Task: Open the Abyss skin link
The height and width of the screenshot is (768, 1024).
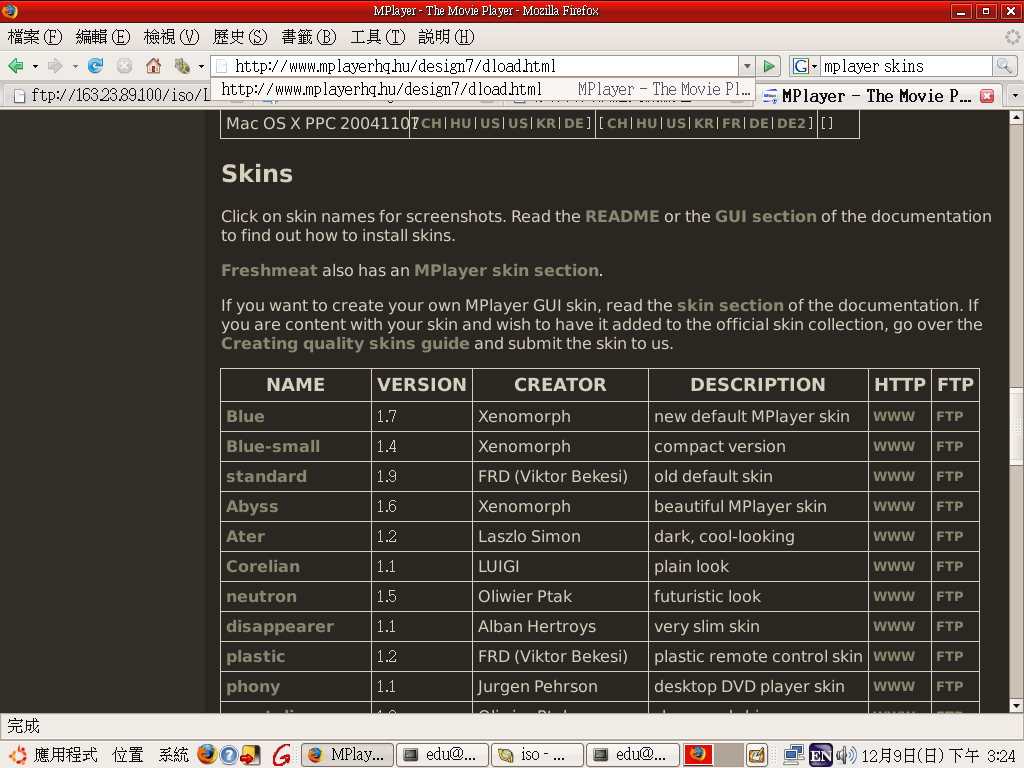Action: click(252, 506)
